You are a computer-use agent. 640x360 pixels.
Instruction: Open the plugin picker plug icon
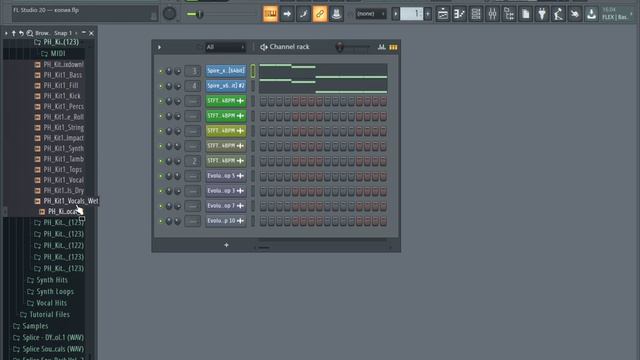[x=542, y=14]
